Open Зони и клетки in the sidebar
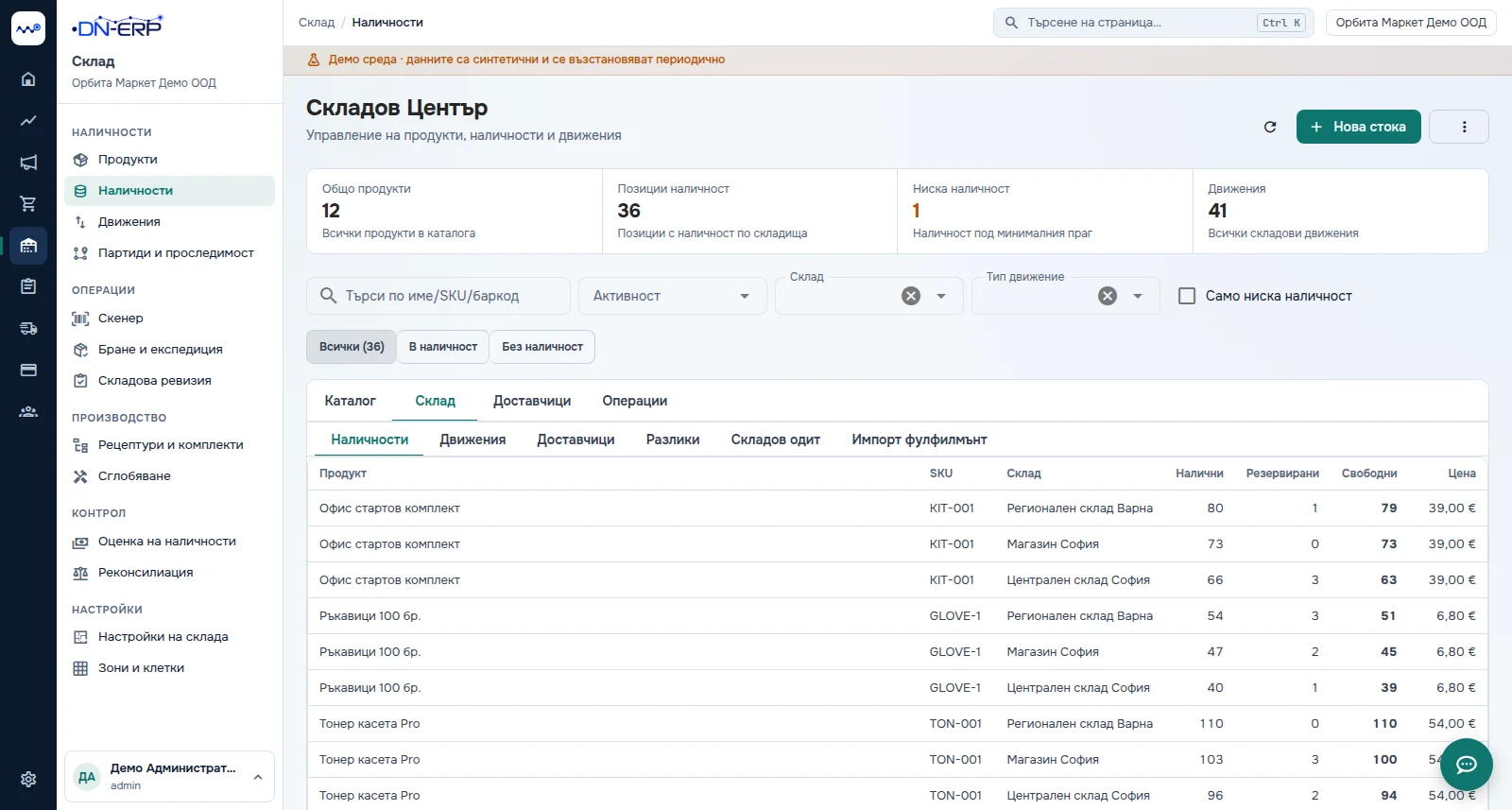This screenshot has width=1512, height=810. coord(170,668)
